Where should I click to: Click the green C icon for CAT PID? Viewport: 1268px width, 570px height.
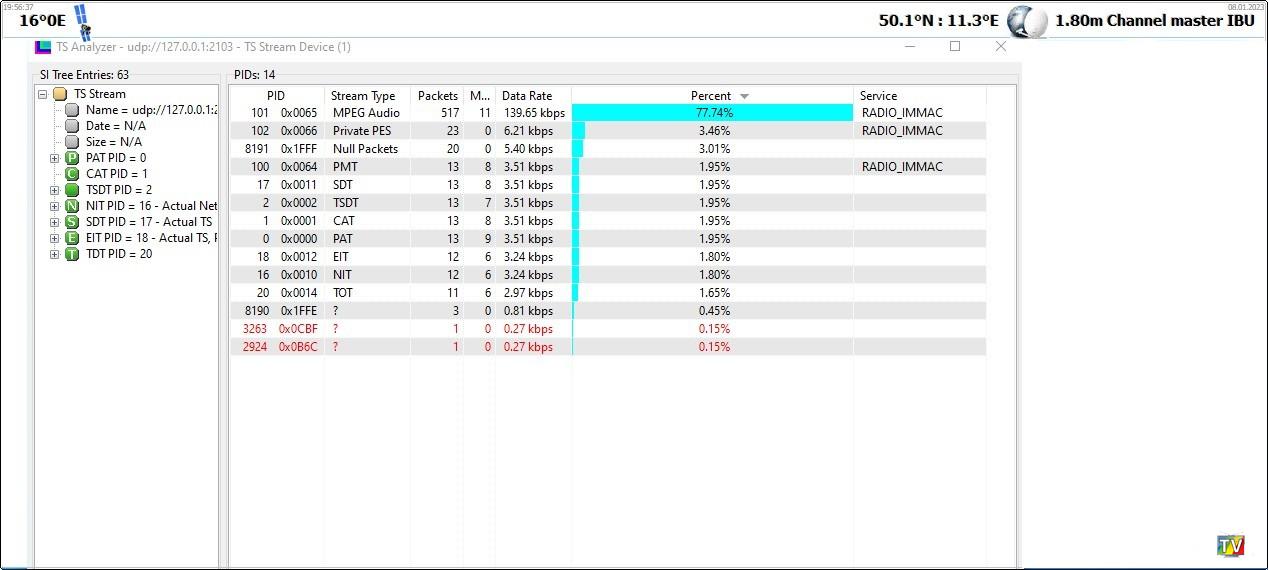click(x=72, y=174)
